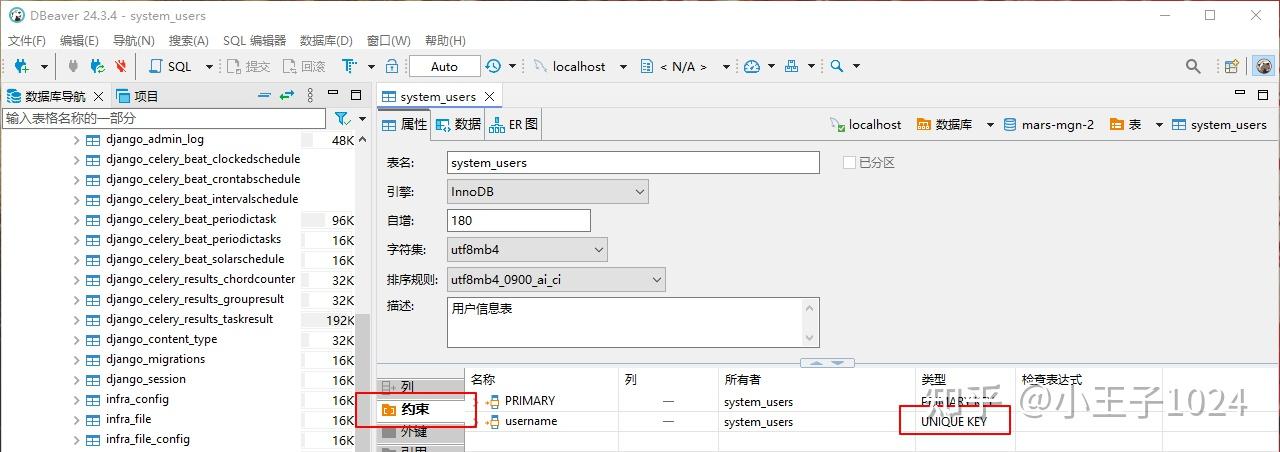Click the 数据库 breadcrumb item
The width and height of the screenshot is (1280, 452).
[x=944, y=125]
